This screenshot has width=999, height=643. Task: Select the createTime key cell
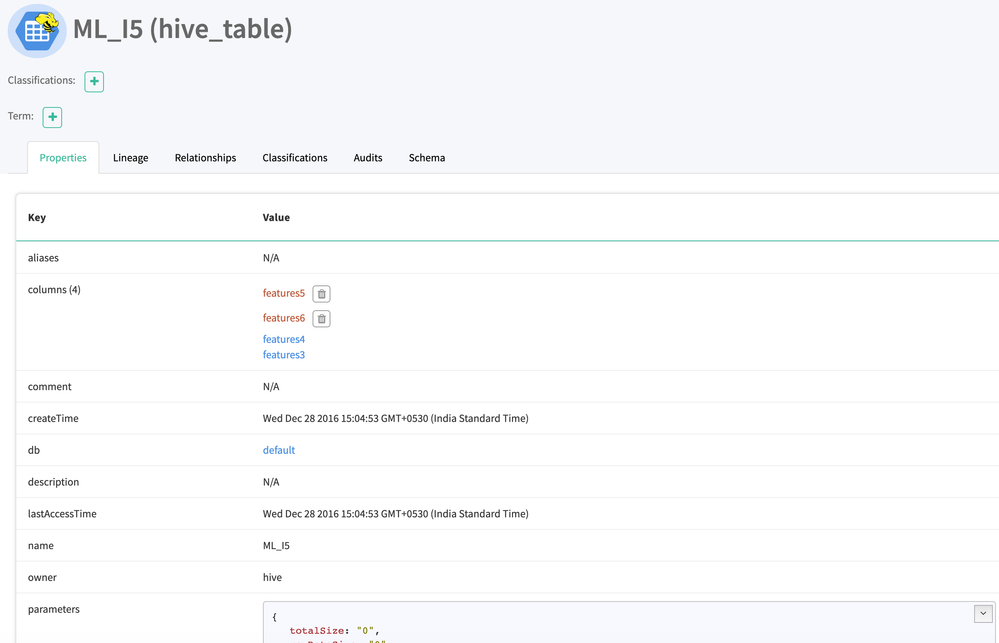coord(53,418)
